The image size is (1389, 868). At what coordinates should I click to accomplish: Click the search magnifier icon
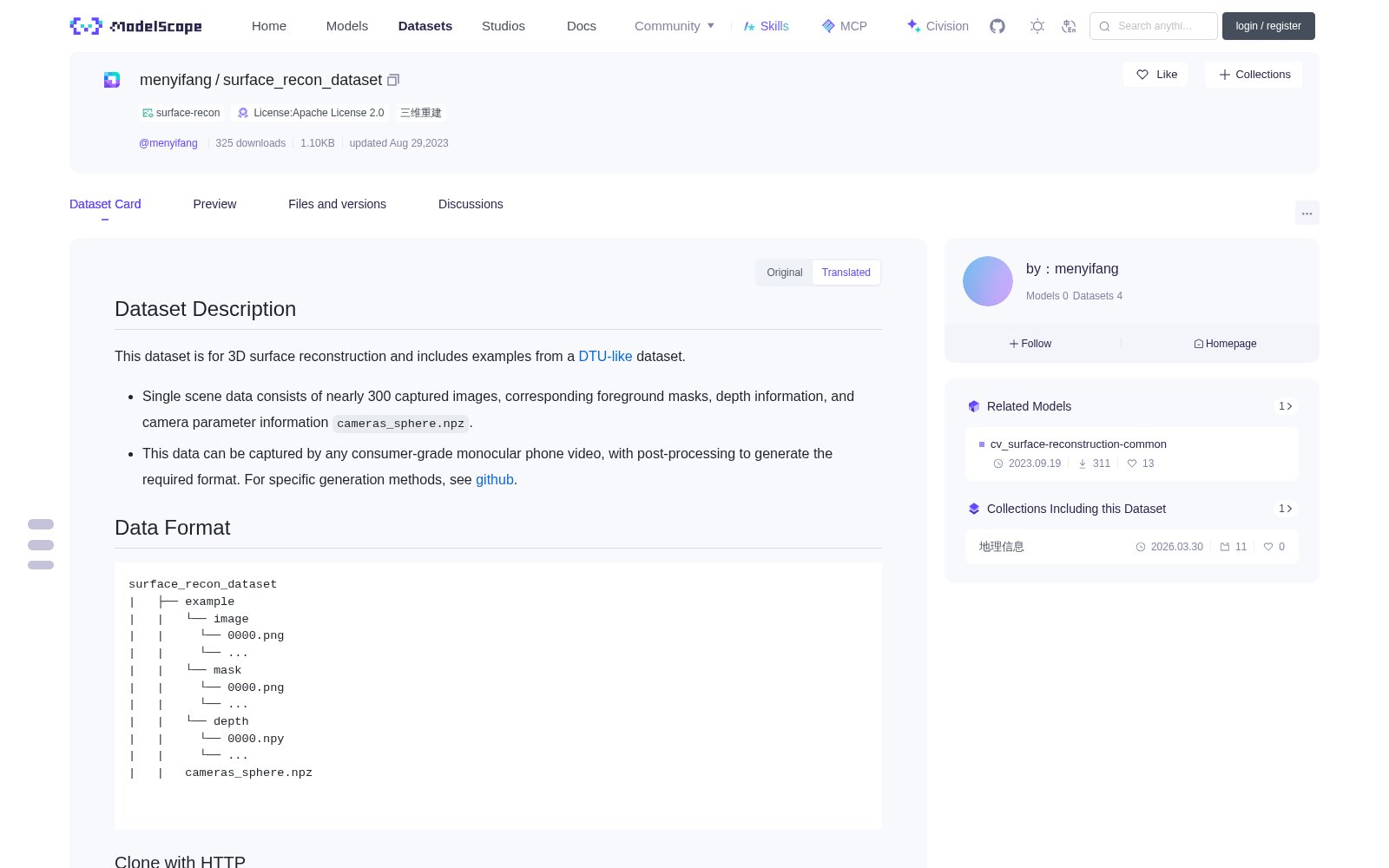(1104, 26)
